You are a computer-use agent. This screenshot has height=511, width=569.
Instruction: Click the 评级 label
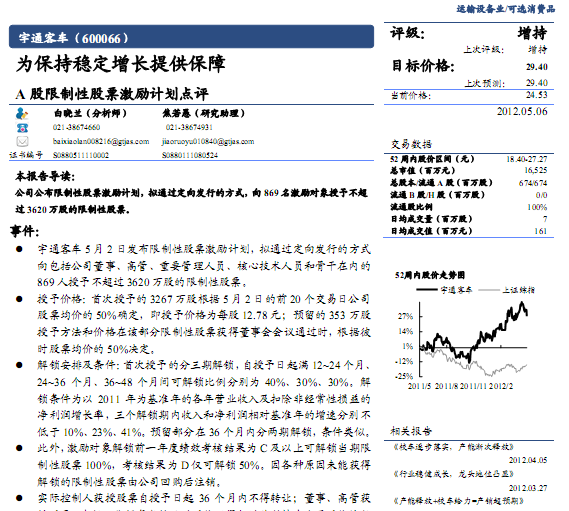[x=408, y=33]
